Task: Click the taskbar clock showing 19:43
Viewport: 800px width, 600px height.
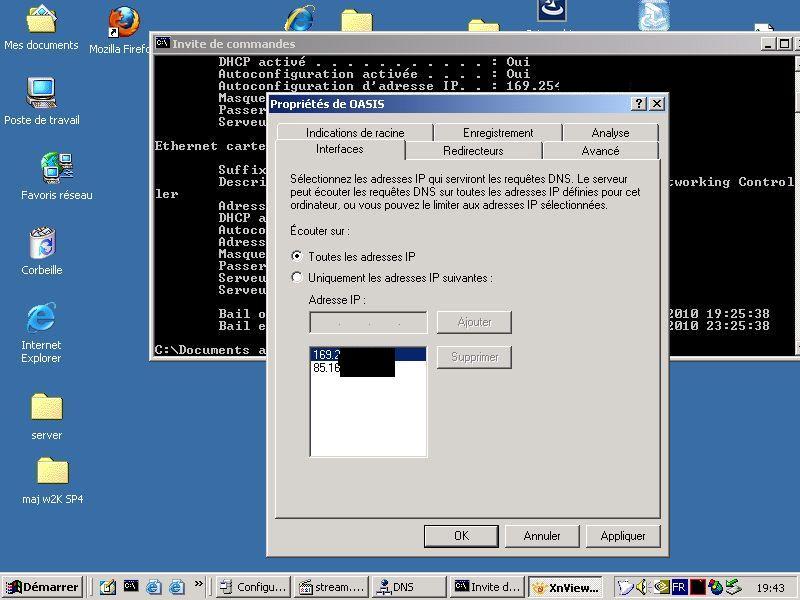Action: [770, 588]
